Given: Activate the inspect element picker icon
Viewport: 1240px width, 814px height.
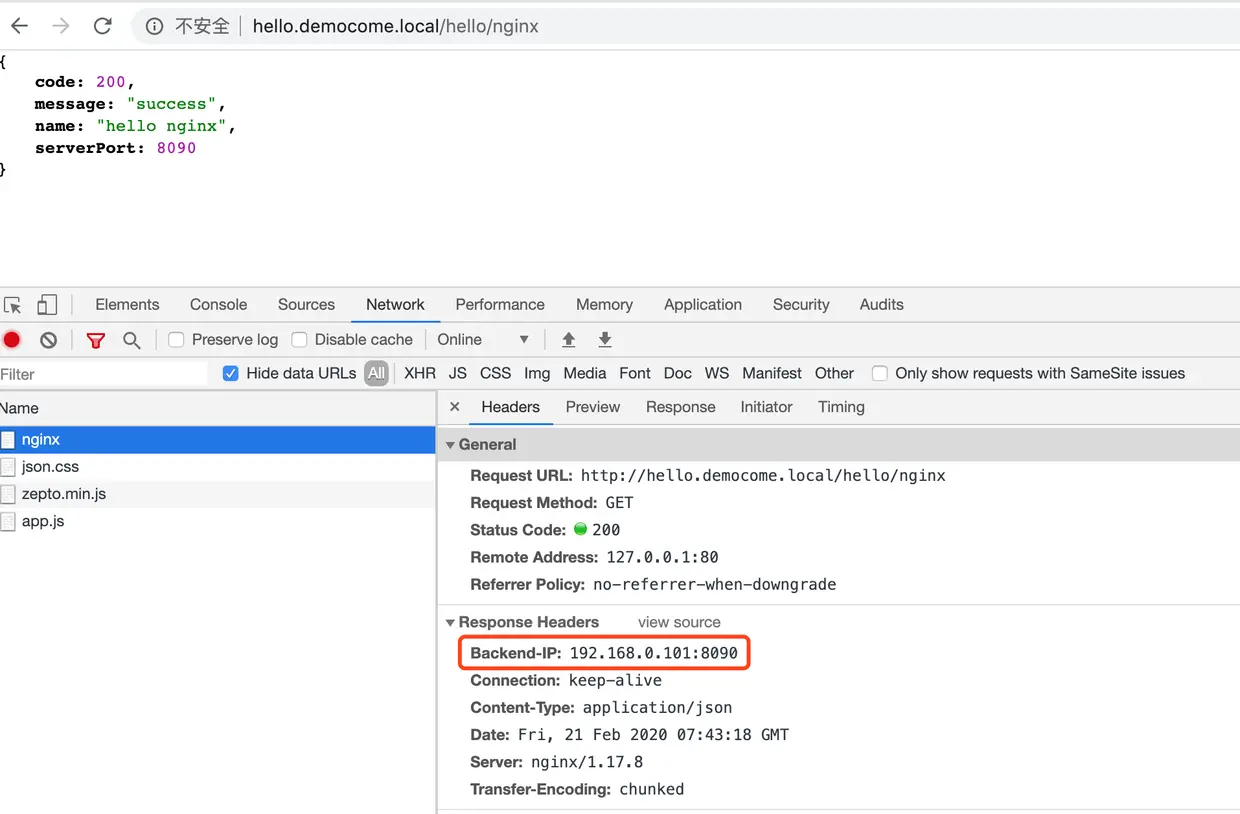Looking at the screenshot, I should point(12,305).
